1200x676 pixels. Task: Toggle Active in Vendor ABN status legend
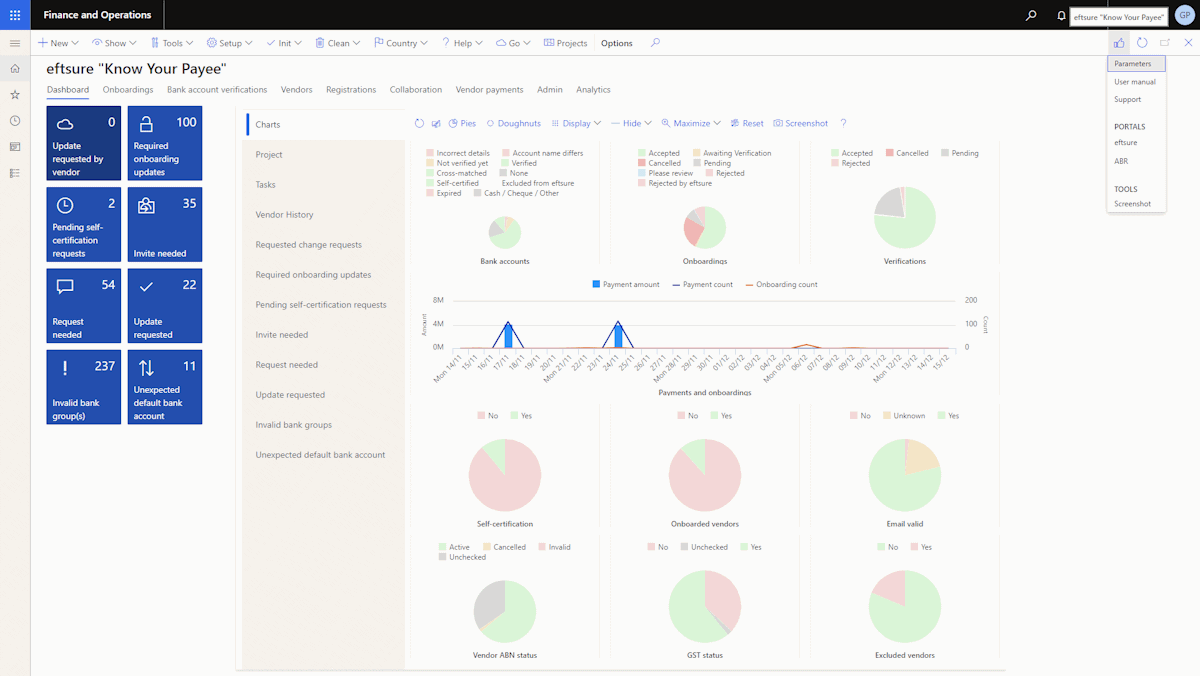454,547
